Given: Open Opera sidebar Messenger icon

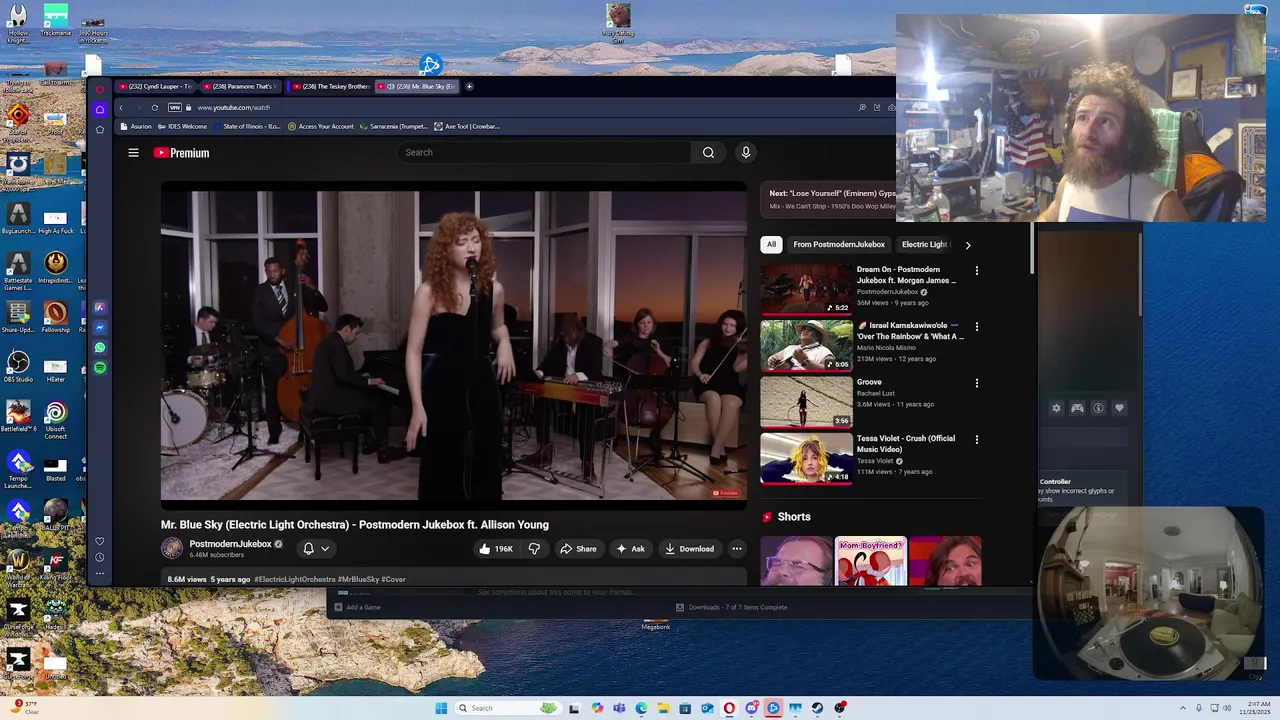Looking at the screenshot, I should [x=100, y=328].
